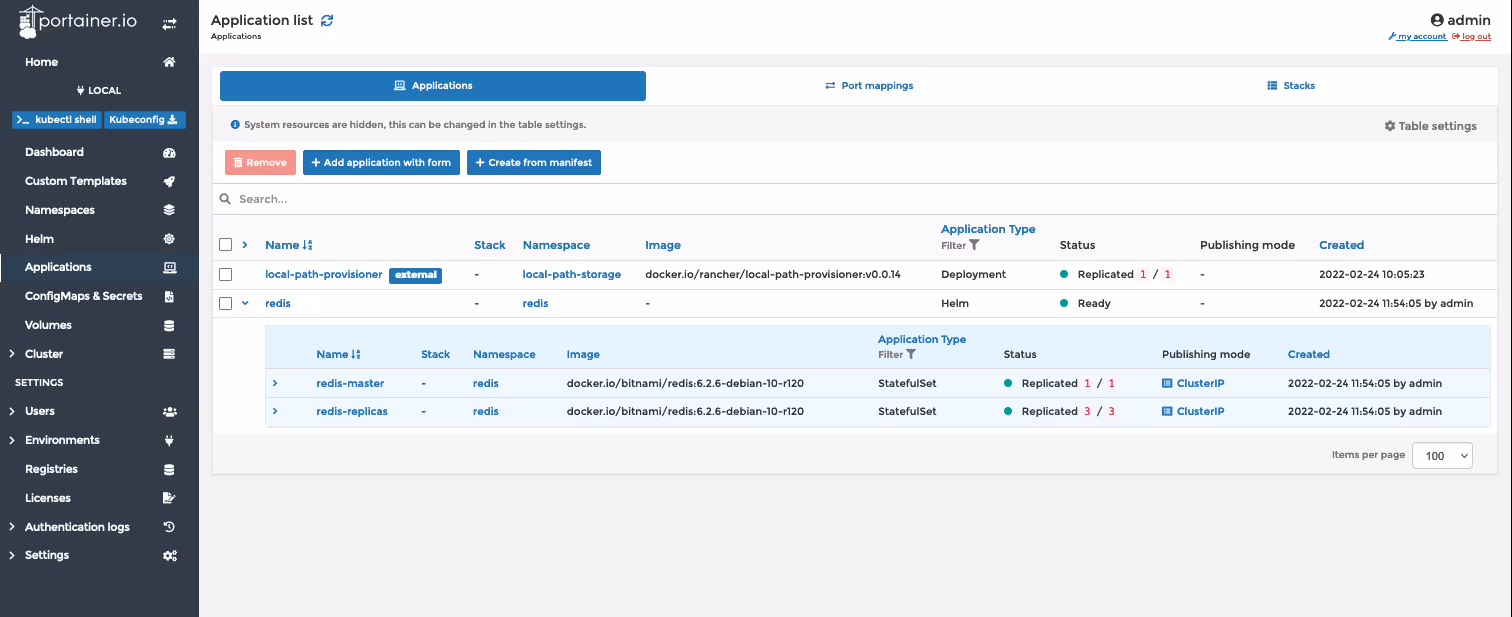
Task: Open the local-path-storage namespace link
Action: coord(572,274)
